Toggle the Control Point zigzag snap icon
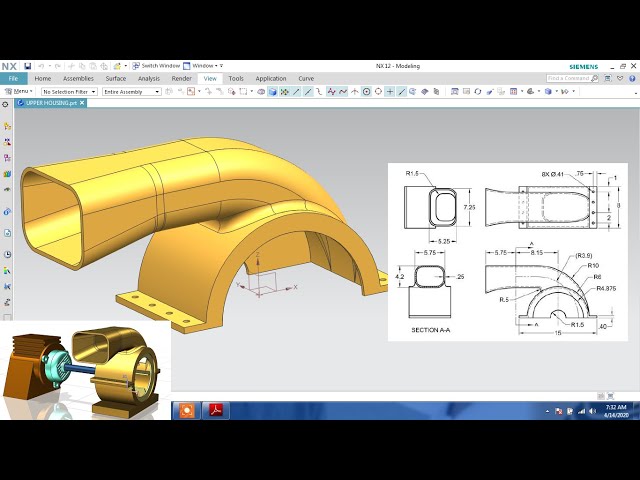Screen dimensions: 640x480 [x=331, y=92]
